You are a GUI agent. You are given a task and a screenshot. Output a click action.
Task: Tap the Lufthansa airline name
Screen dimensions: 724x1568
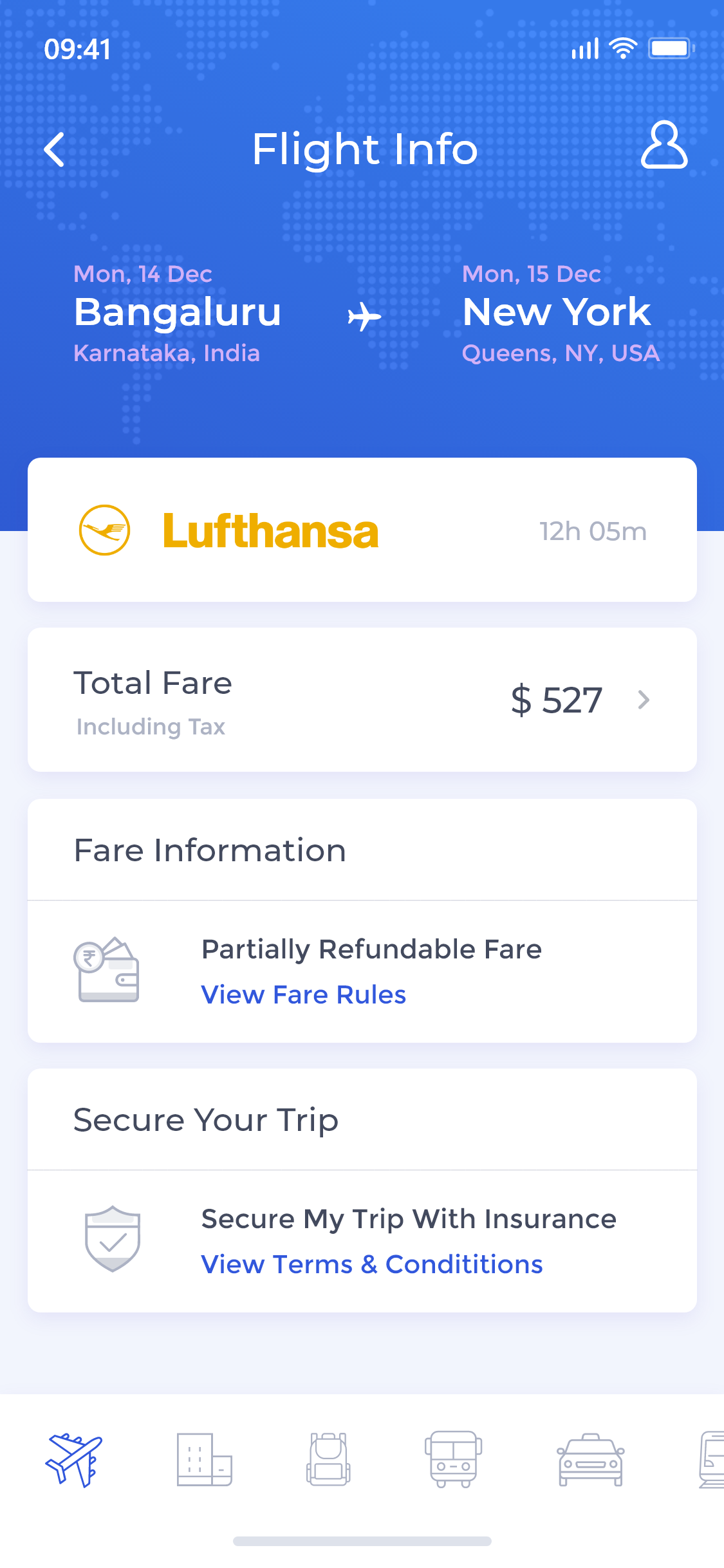coord(270,532)
